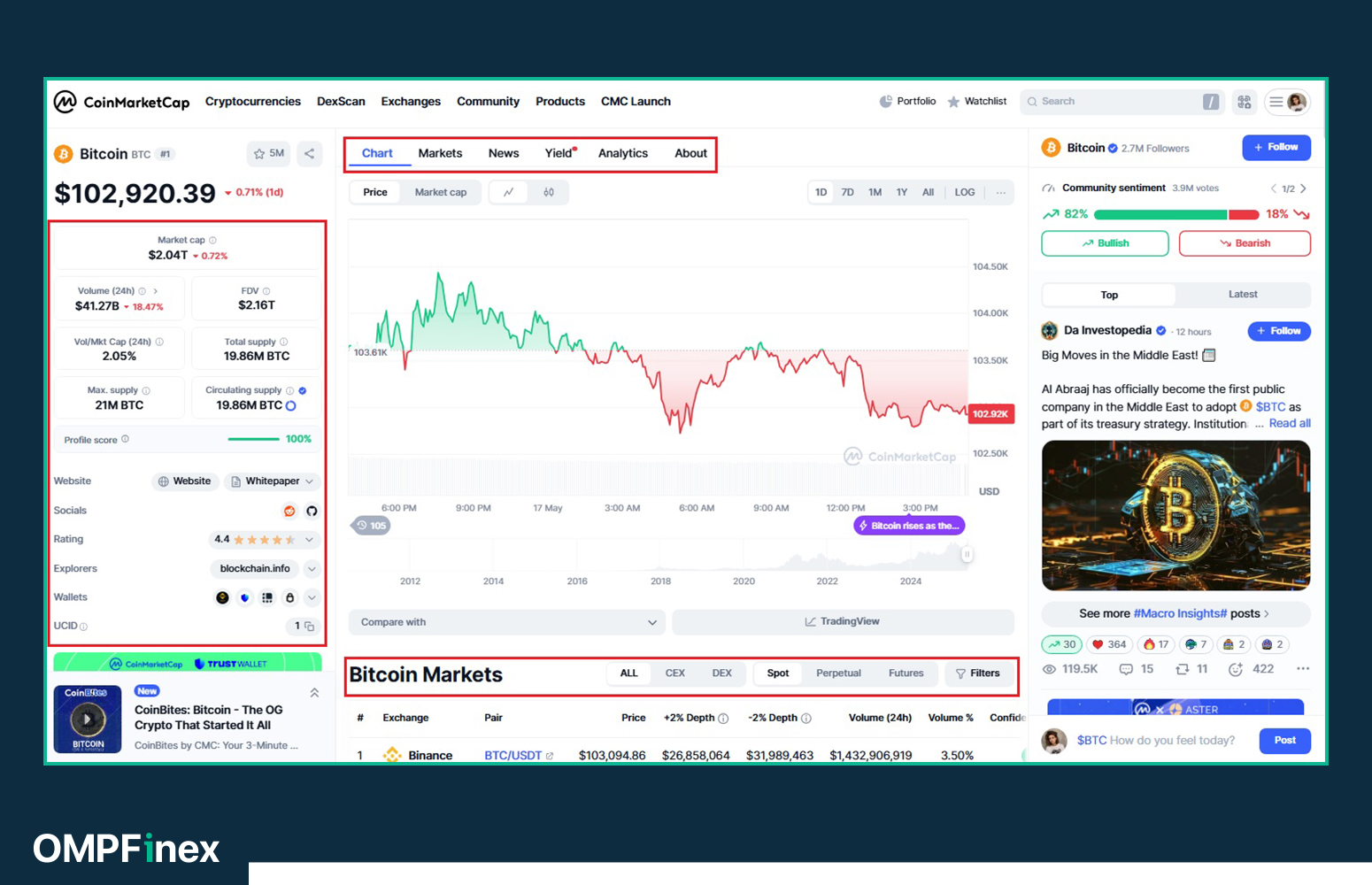This screenshot has height=885, width=1372.
Task: Switch chart to Market cap view
Action: coord(441,192)
